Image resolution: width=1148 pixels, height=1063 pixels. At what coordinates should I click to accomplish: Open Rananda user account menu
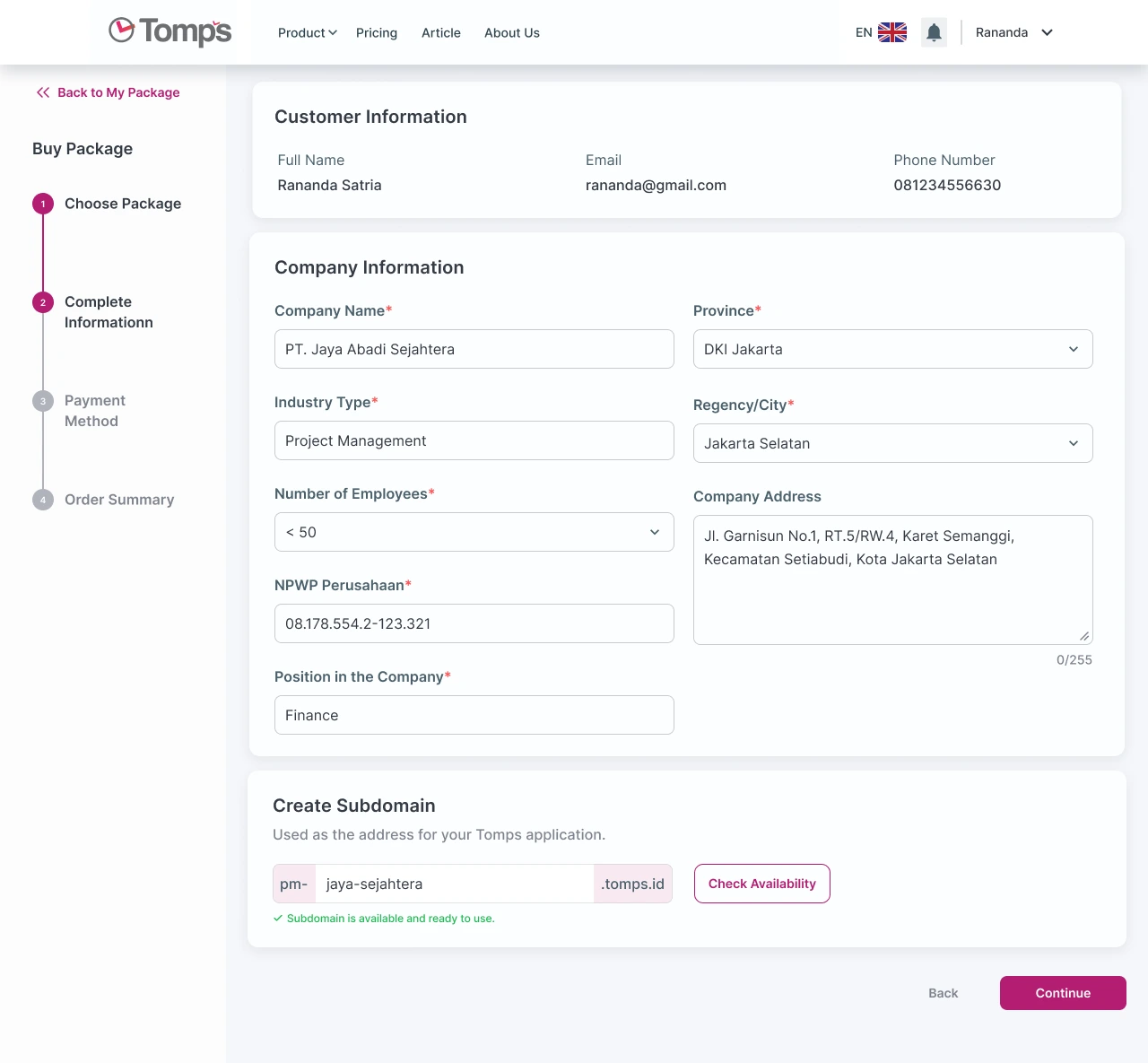[1013, 32]
